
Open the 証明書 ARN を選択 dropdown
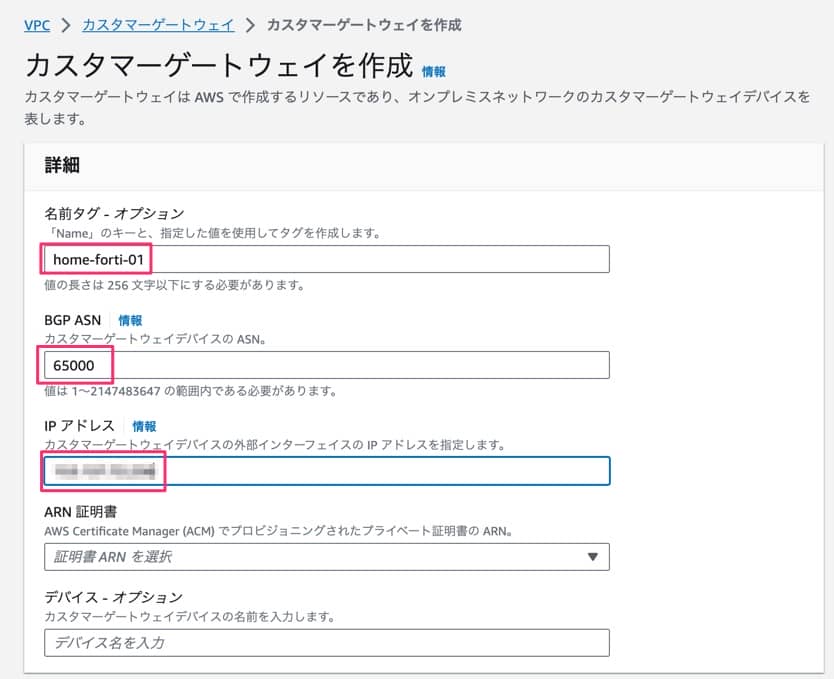[327, 557]
